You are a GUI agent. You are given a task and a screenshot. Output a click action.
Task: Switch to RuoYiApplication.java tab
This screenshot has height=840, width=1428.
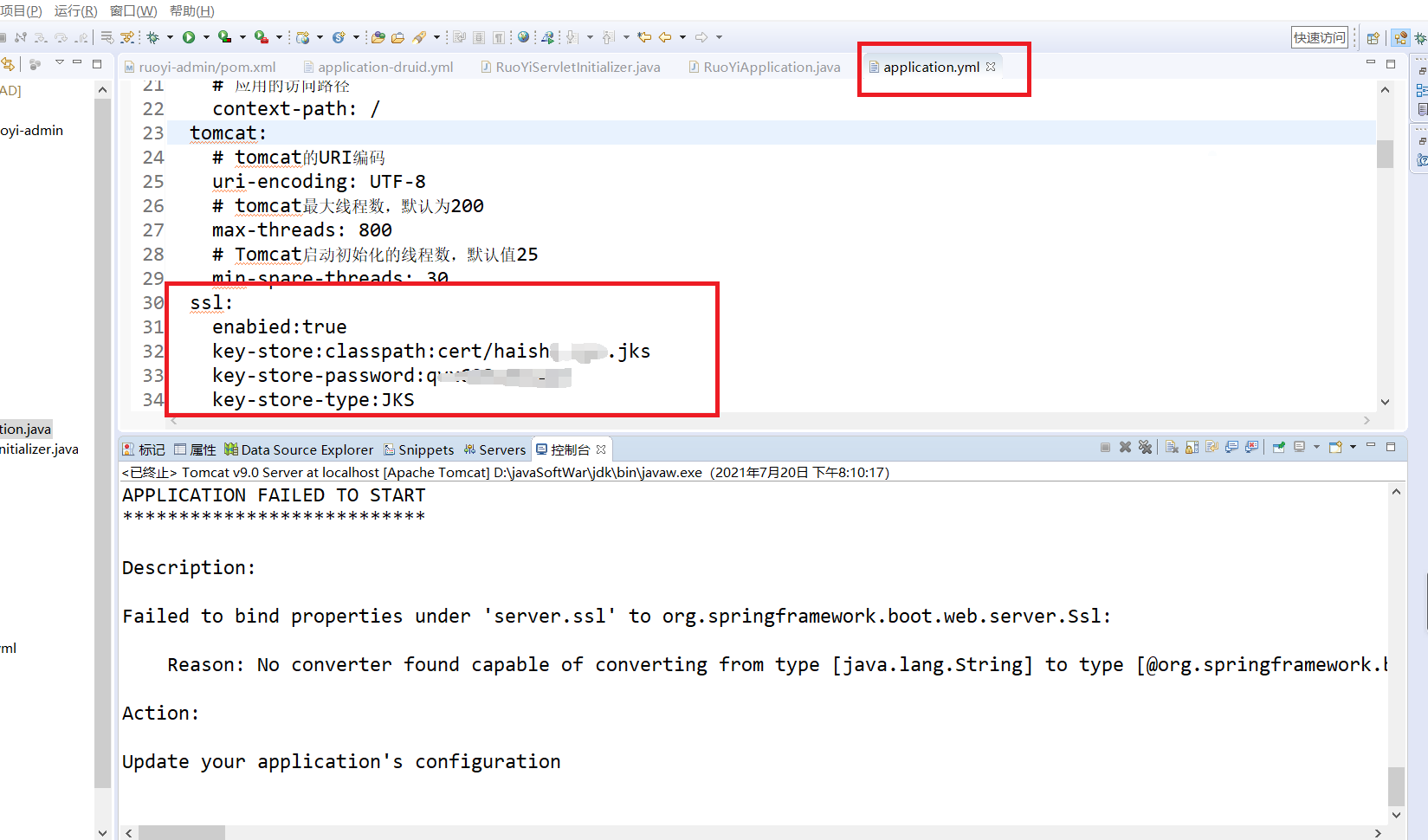(765, 67)
